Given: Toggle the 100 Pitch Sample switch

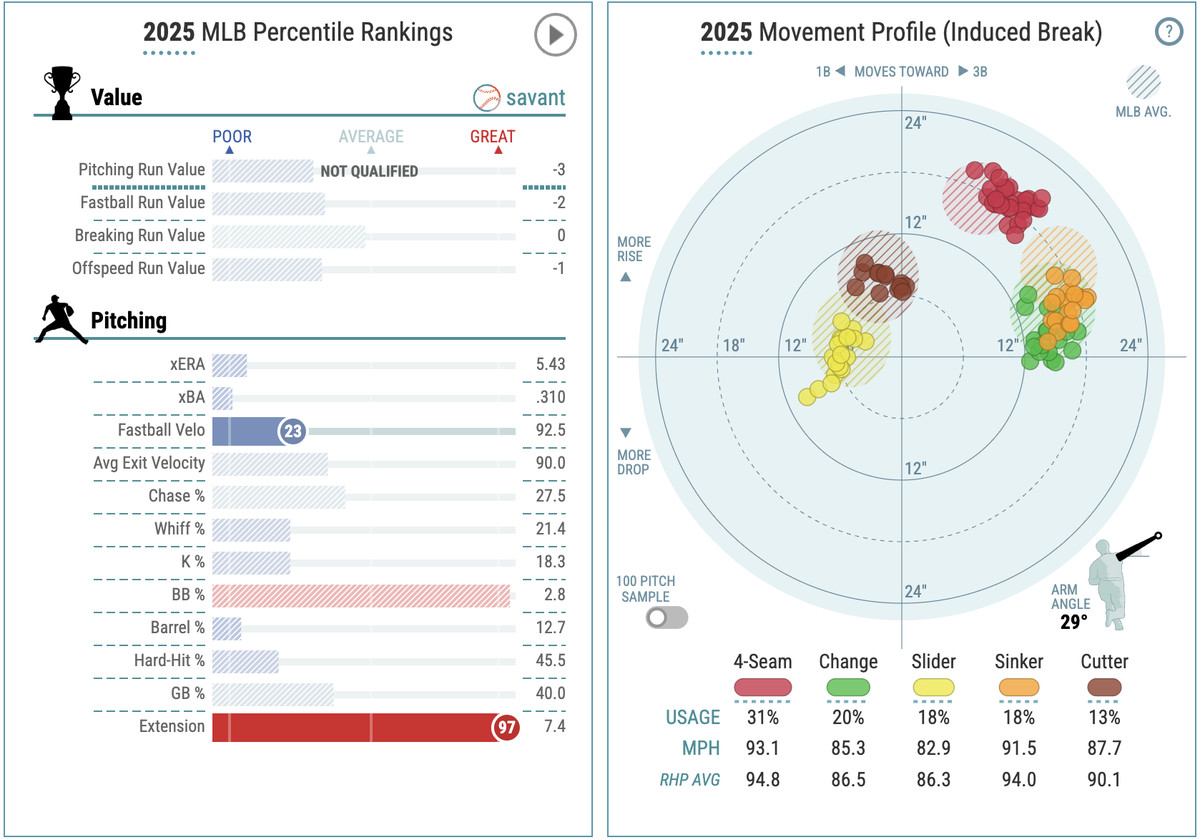Looking at the screenshot, I should pos(666,617).
